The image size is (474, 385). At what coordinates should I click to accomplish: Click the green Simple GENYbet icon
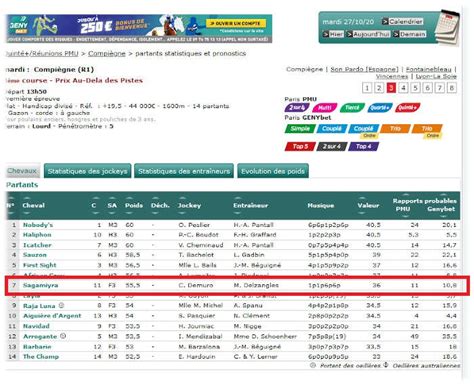[300, 129]
